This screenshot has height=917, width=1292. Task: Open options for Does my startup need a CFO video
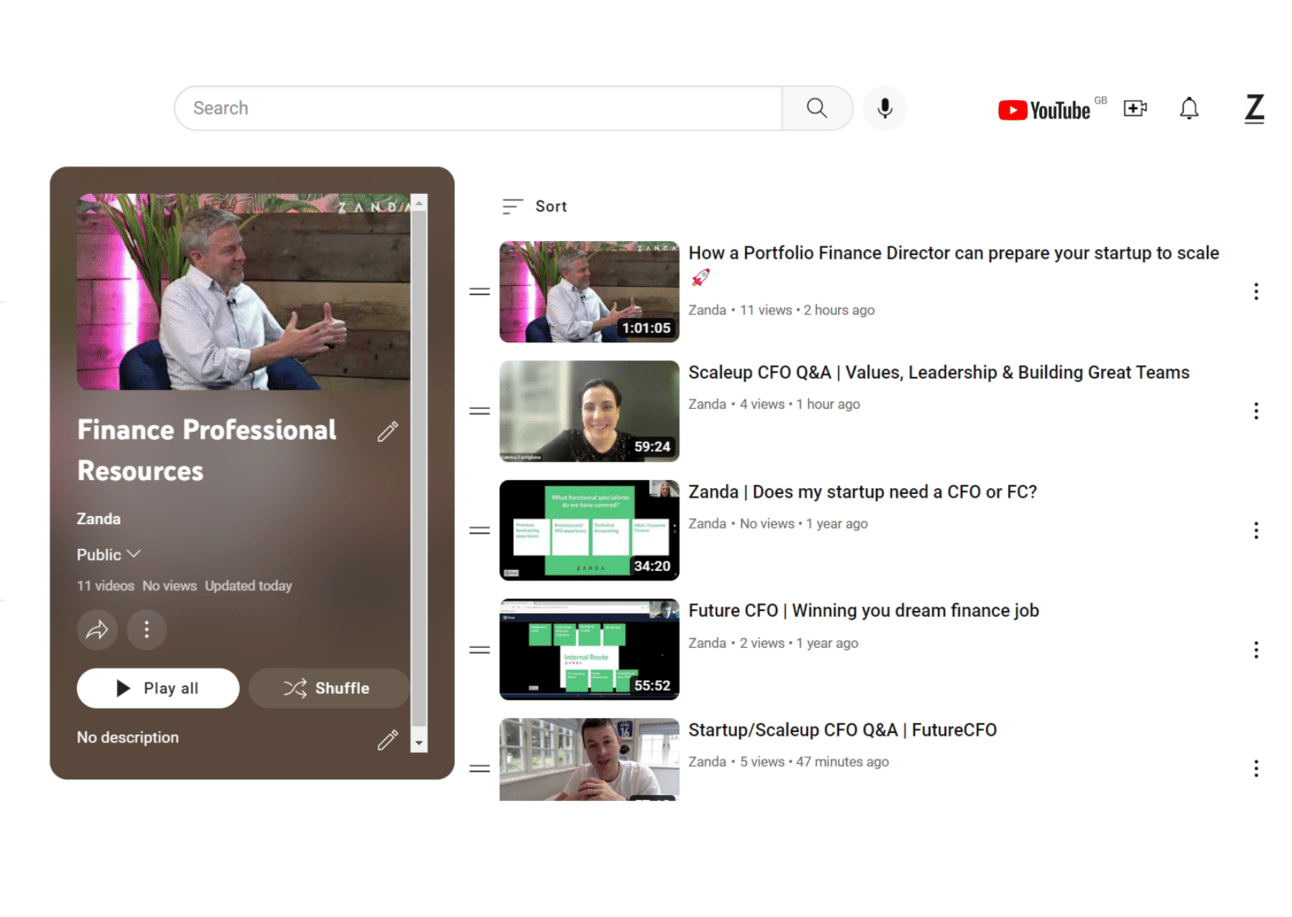pos(1256,530)
